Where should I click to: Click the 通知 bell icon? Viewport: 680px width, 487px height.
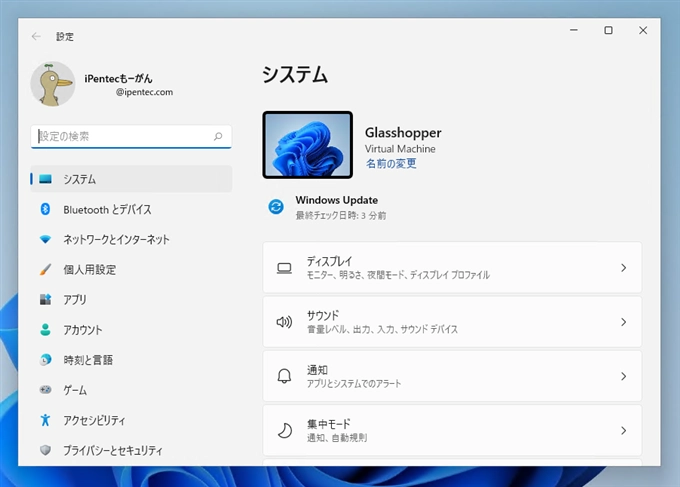coord(284,376)
